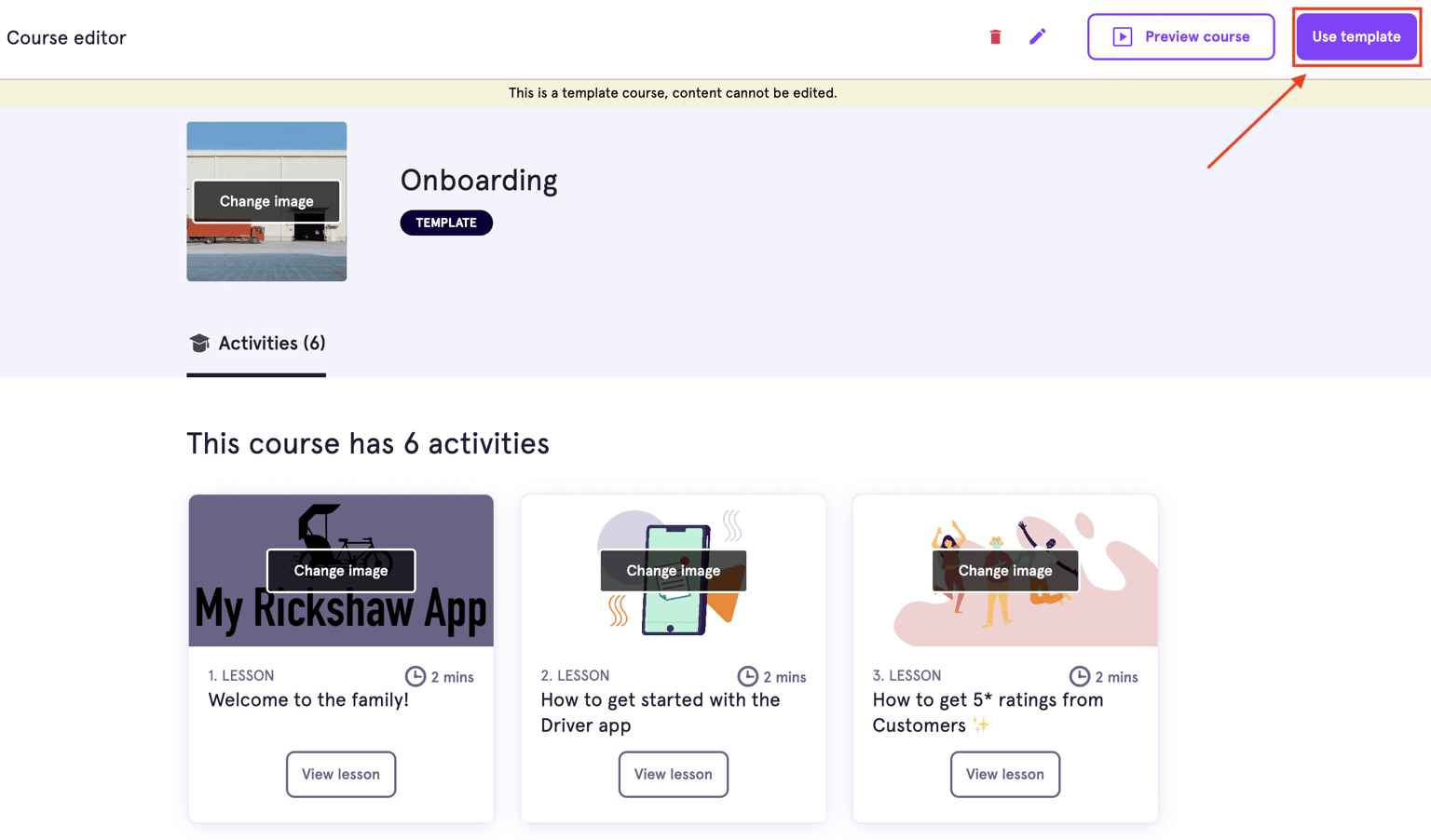Click the 'Welcome to the family!' title
This screenshot has height=840, width=1431.
point(308,700)
